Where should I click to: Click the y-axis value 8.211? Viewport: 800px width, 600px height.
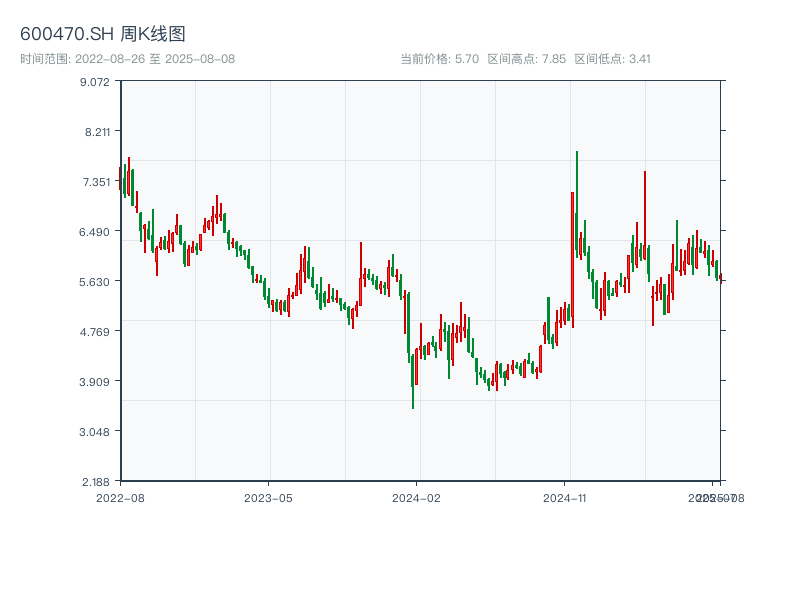[97, 132]
